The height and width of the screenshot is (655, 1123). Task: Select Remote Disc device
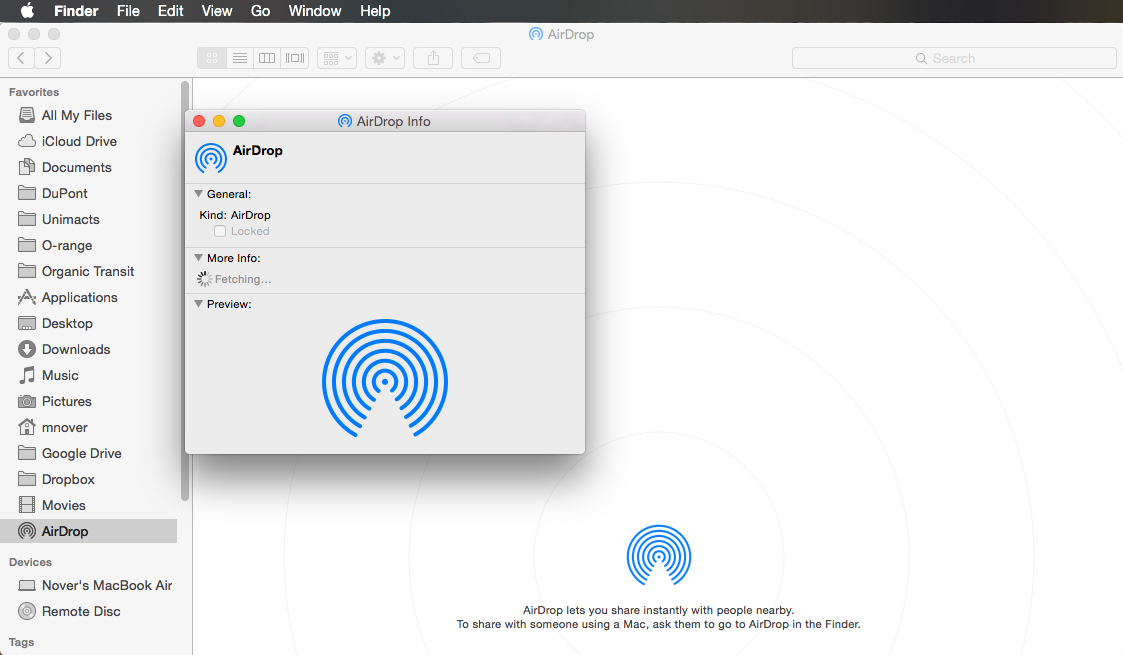pyautogui.click(x=89, y=611)
